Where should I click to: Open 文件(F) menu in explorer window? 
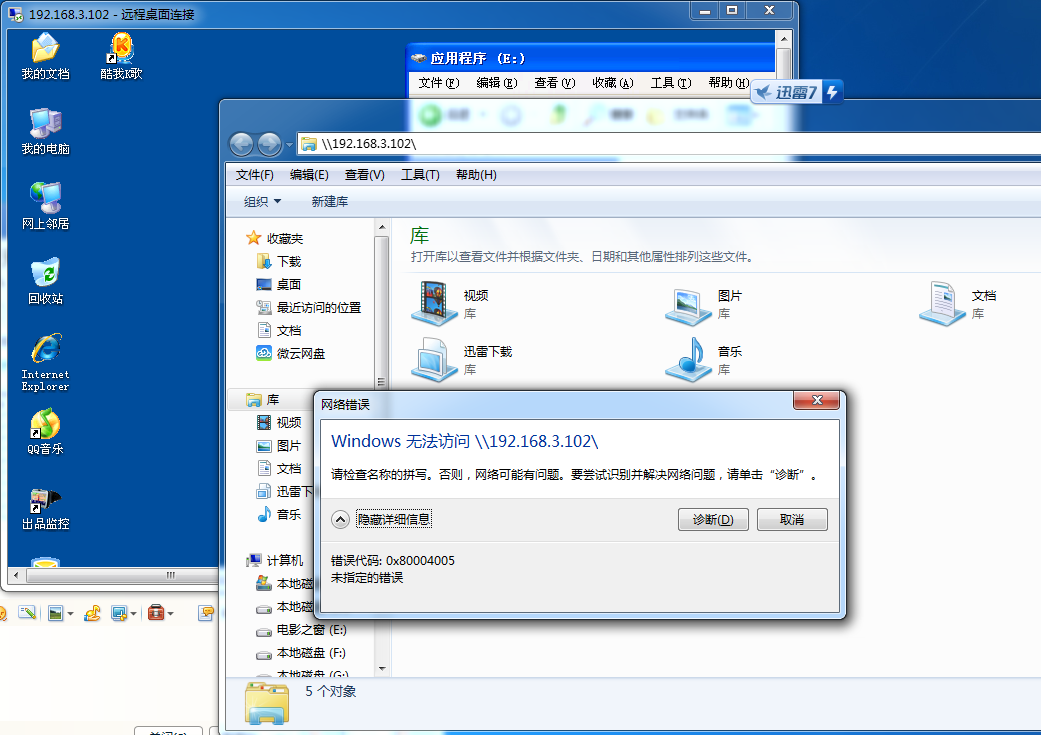[x=254, y=175]
